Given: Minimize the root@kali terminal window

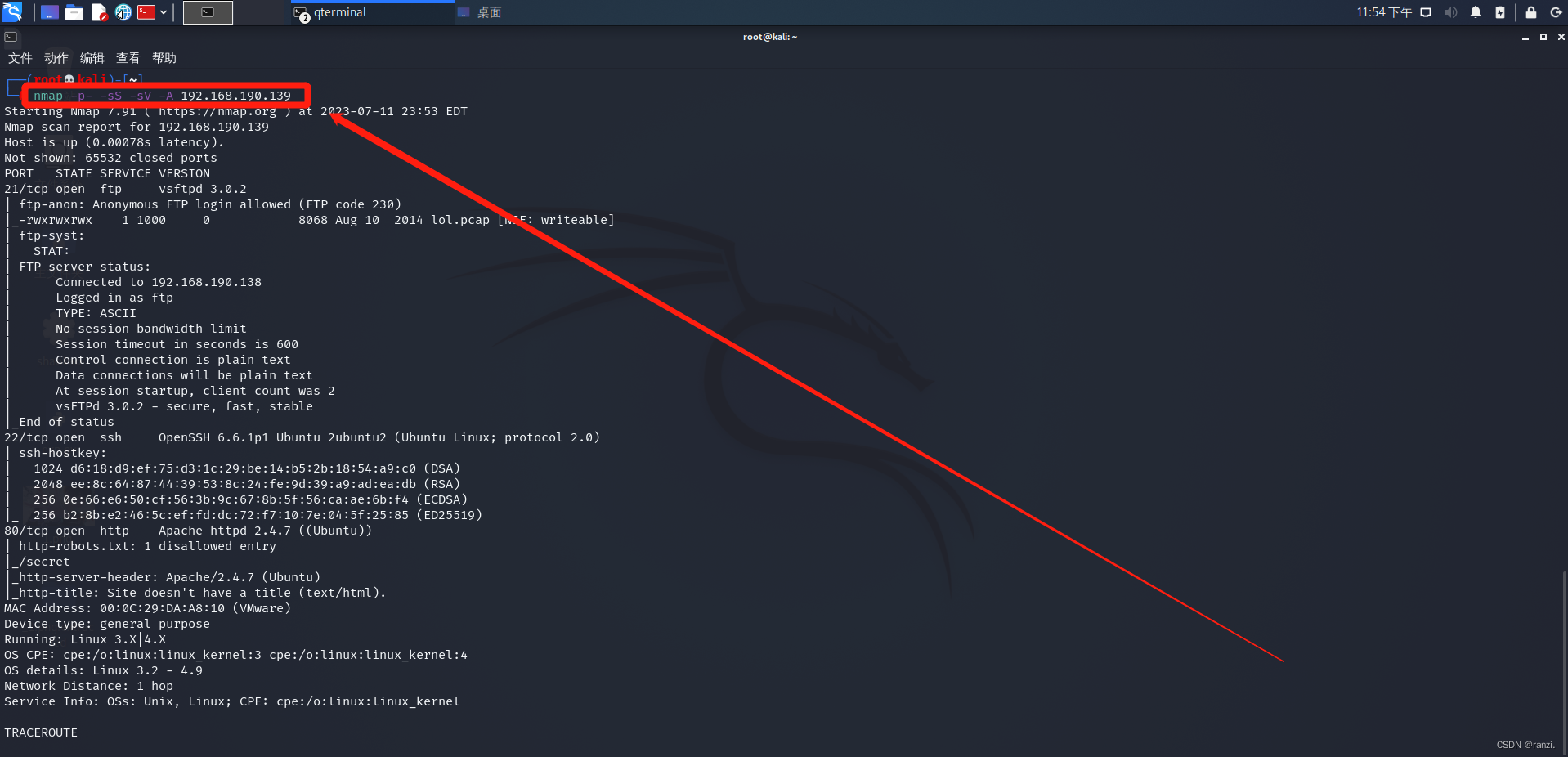Looking at the screenshot, I should [1525, 37].
